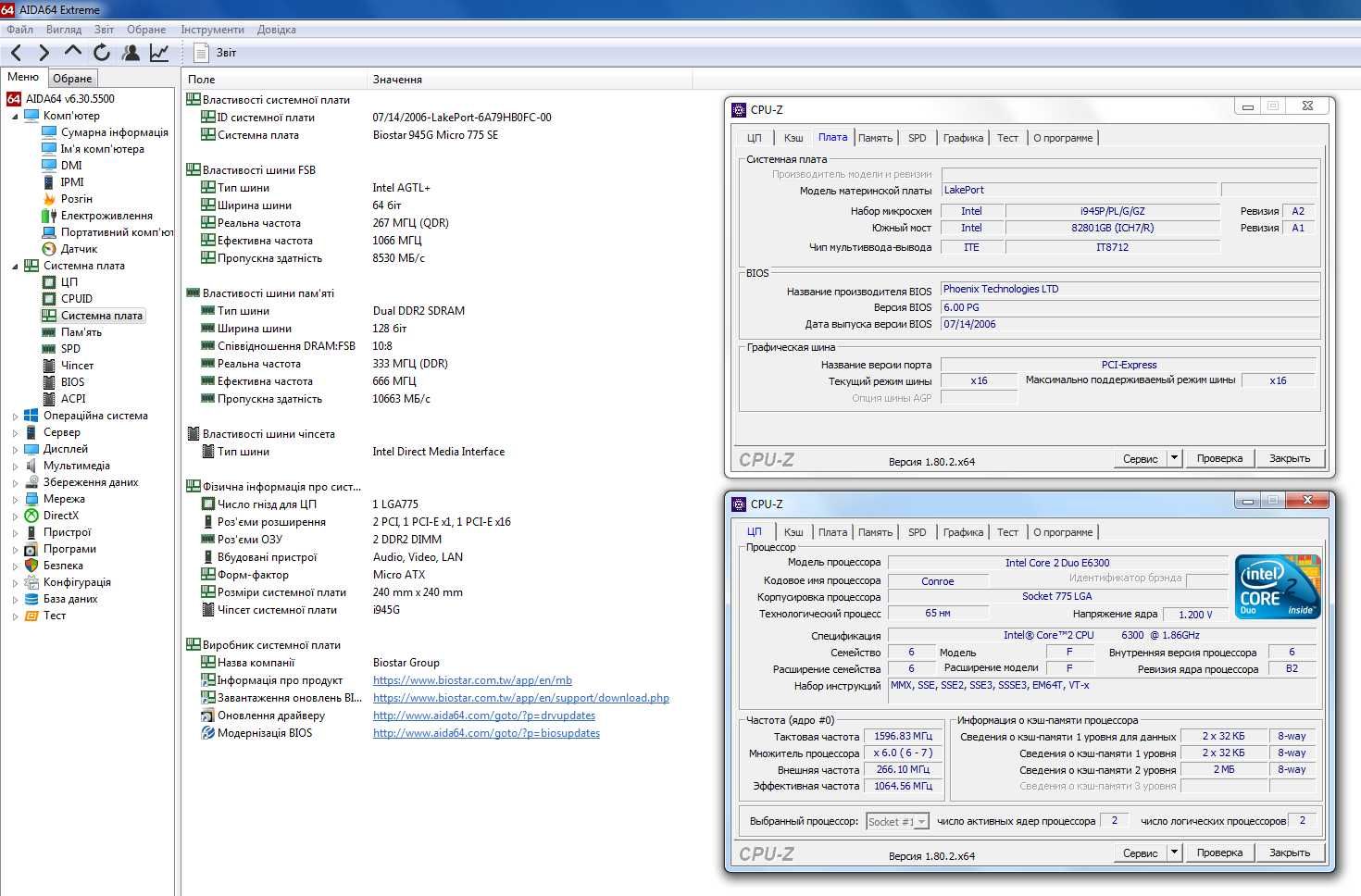Select Чіпсет in the tree

click(x=77, y=366)
